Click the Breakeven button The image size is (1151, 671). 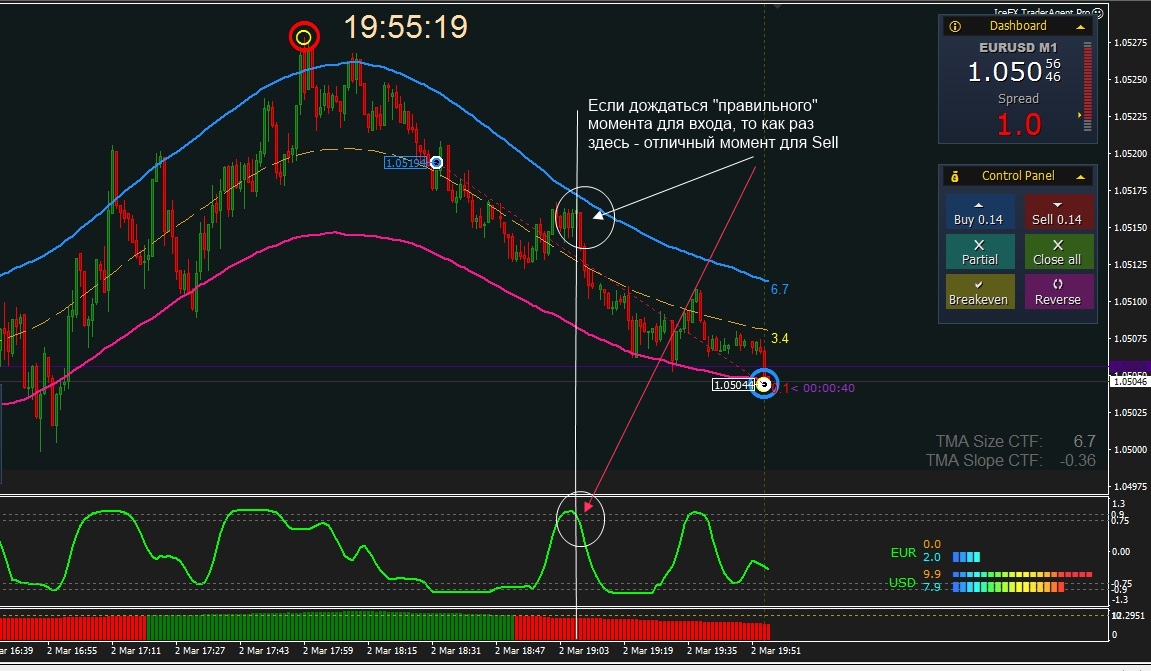coord(979,291)
